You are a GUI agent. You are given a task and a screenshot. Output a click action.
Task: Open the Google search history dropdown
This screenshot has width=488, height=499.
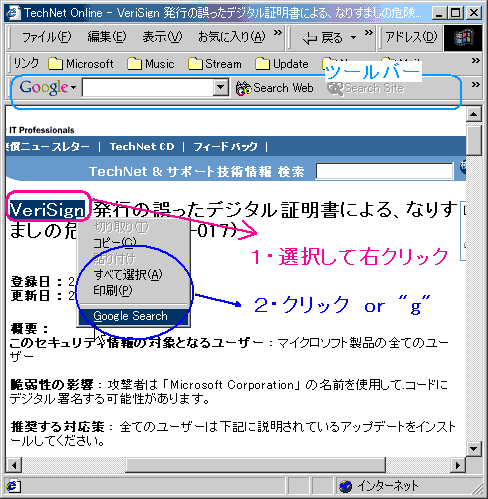click(220, 87)
